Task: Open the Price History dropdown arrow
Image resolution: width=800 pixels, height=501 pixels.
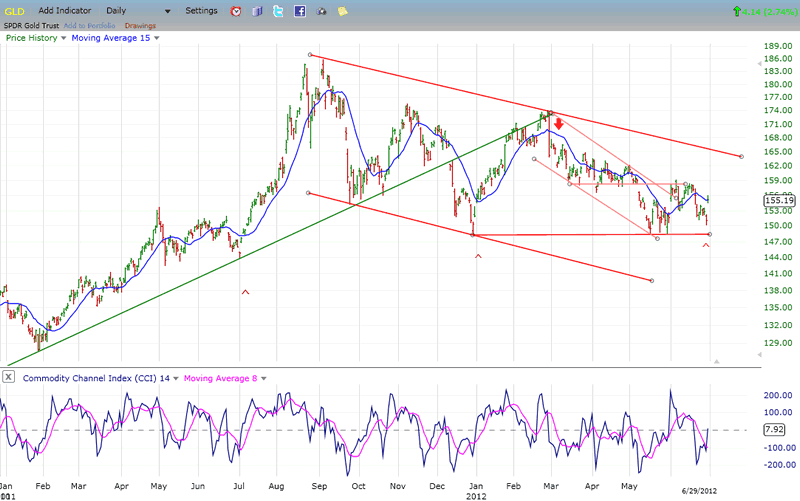Action: pyautogui.click(x=64, y=38)
